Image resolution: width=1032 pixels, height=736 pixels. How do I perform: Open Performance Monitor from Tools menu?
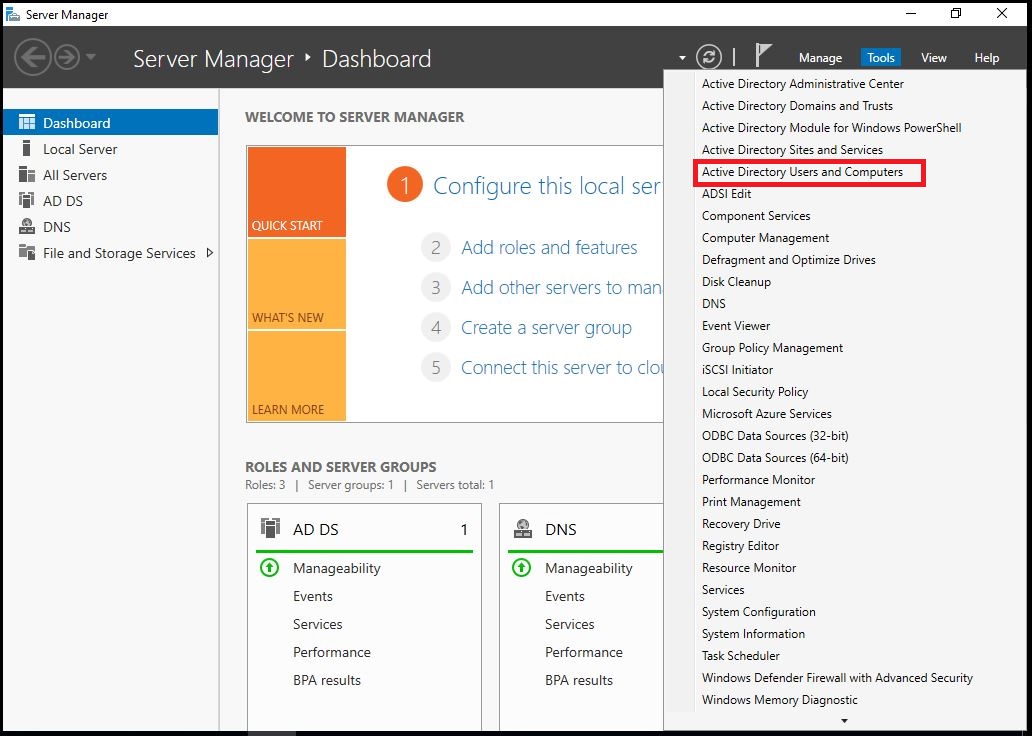[x=758, y=480]
